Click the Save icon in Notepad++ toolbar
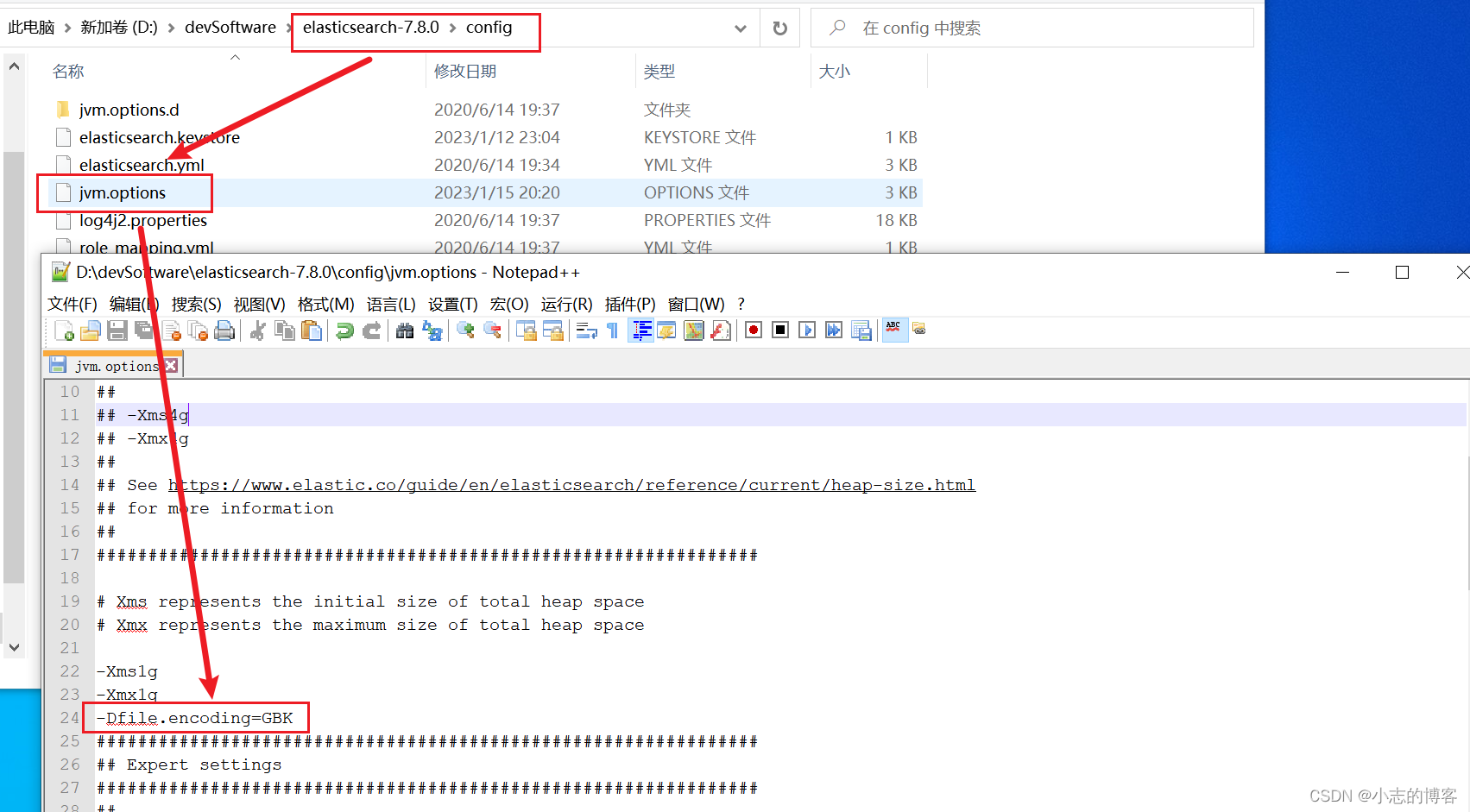Screen dimensions: 1470x812 tap(117, 330)
